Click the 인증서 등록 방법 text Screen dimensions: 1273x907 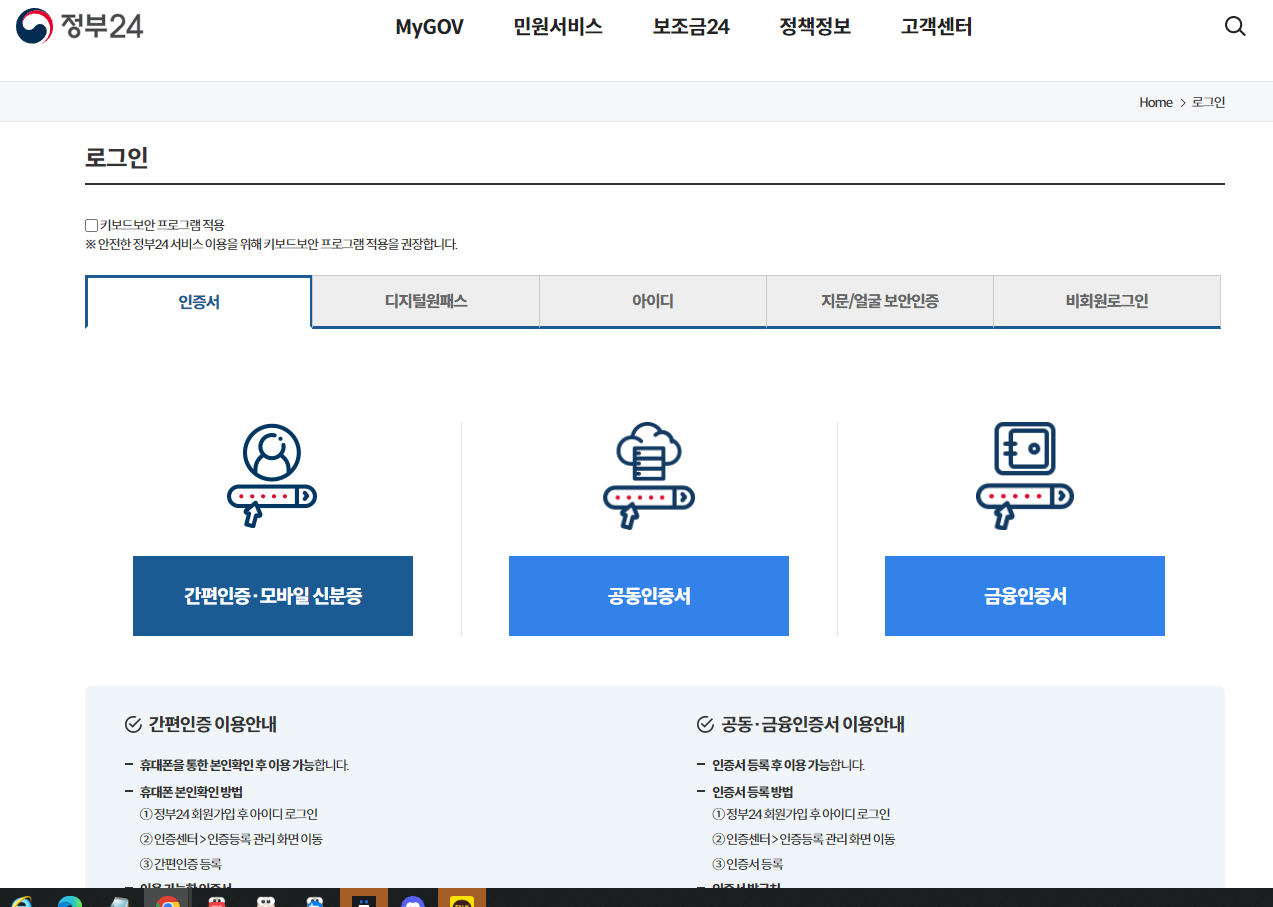point(753,791)
